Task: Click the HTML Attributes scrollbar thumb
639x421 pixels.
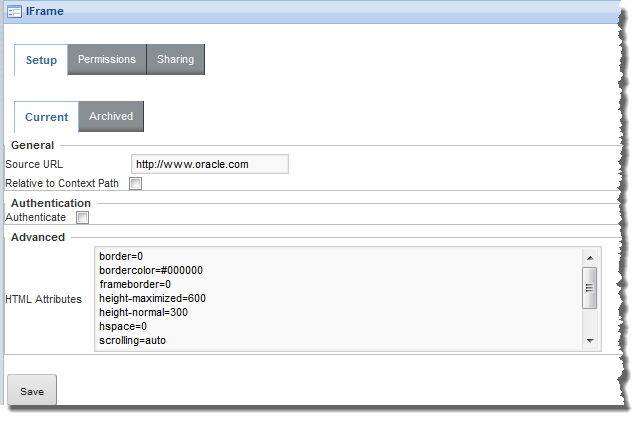Action: 590,288
